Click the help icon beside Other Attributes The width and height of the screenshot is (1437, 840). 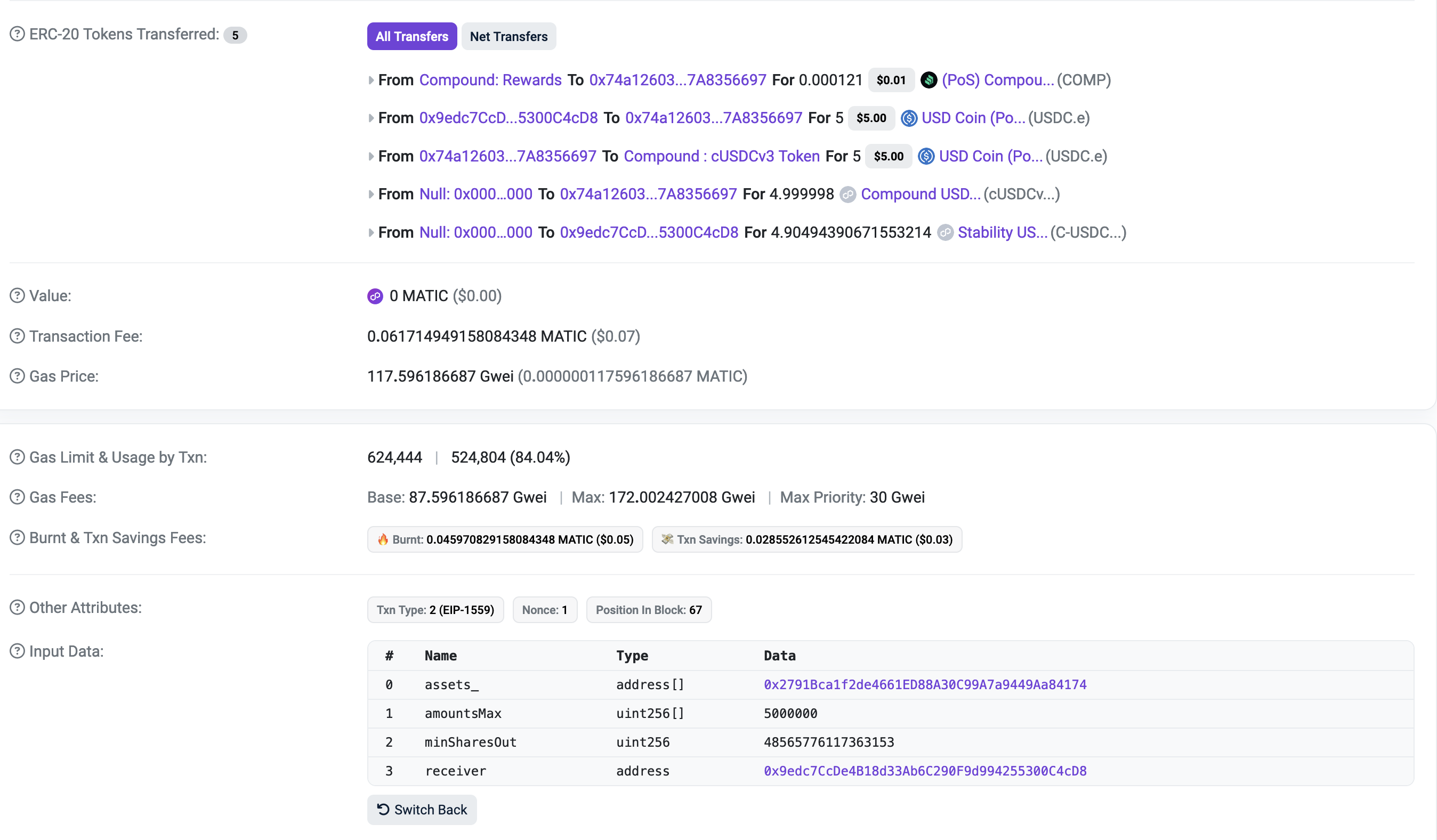[x=17, y=608]
